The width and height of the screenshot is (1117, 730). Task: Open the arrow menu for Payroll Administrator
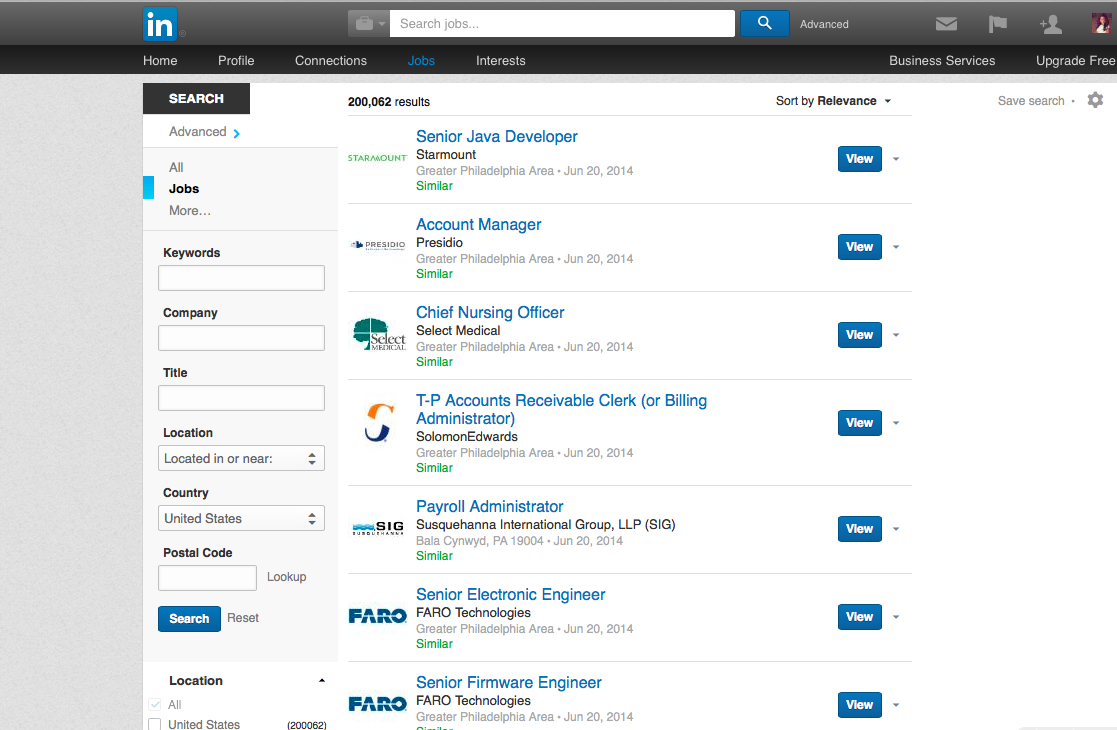click(x=896, y=529)
